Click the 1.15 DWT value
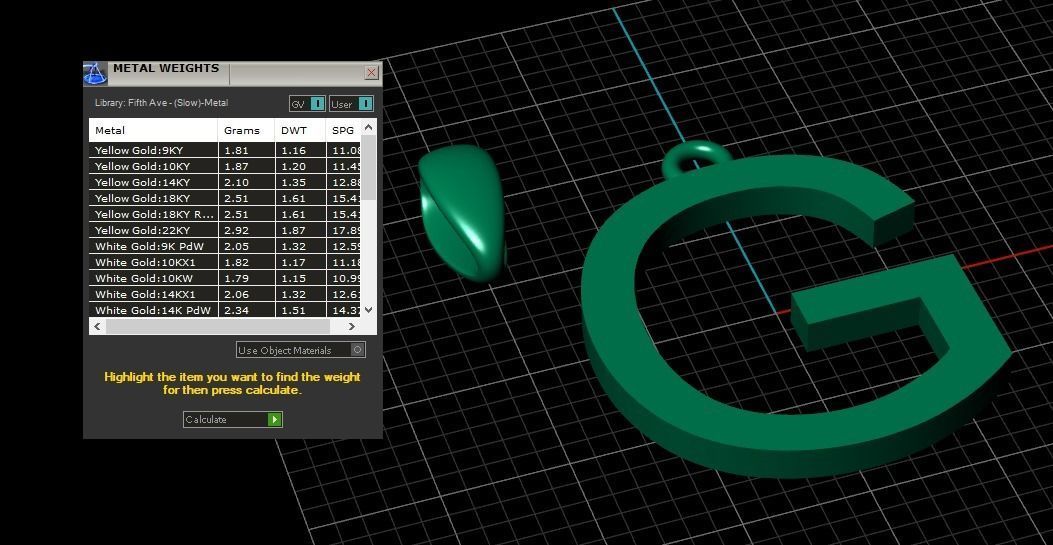 [293, 279]
